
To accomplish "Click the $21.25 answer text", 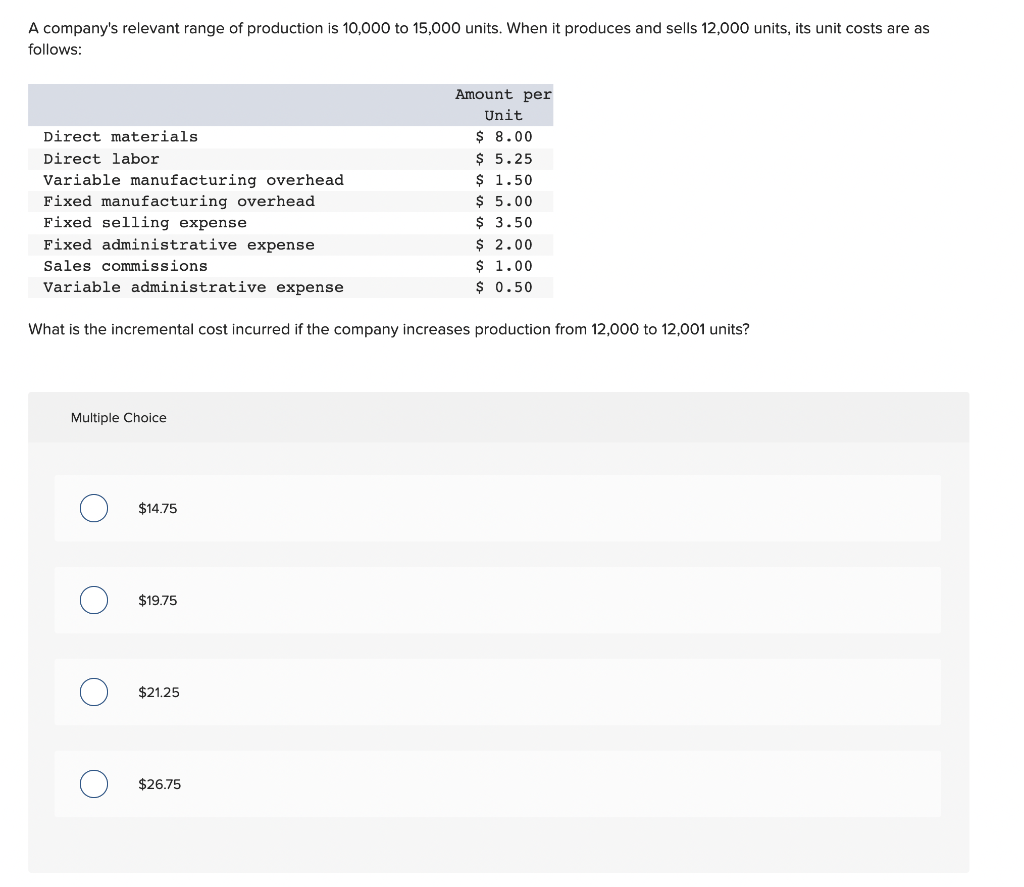I will [159, 692].
